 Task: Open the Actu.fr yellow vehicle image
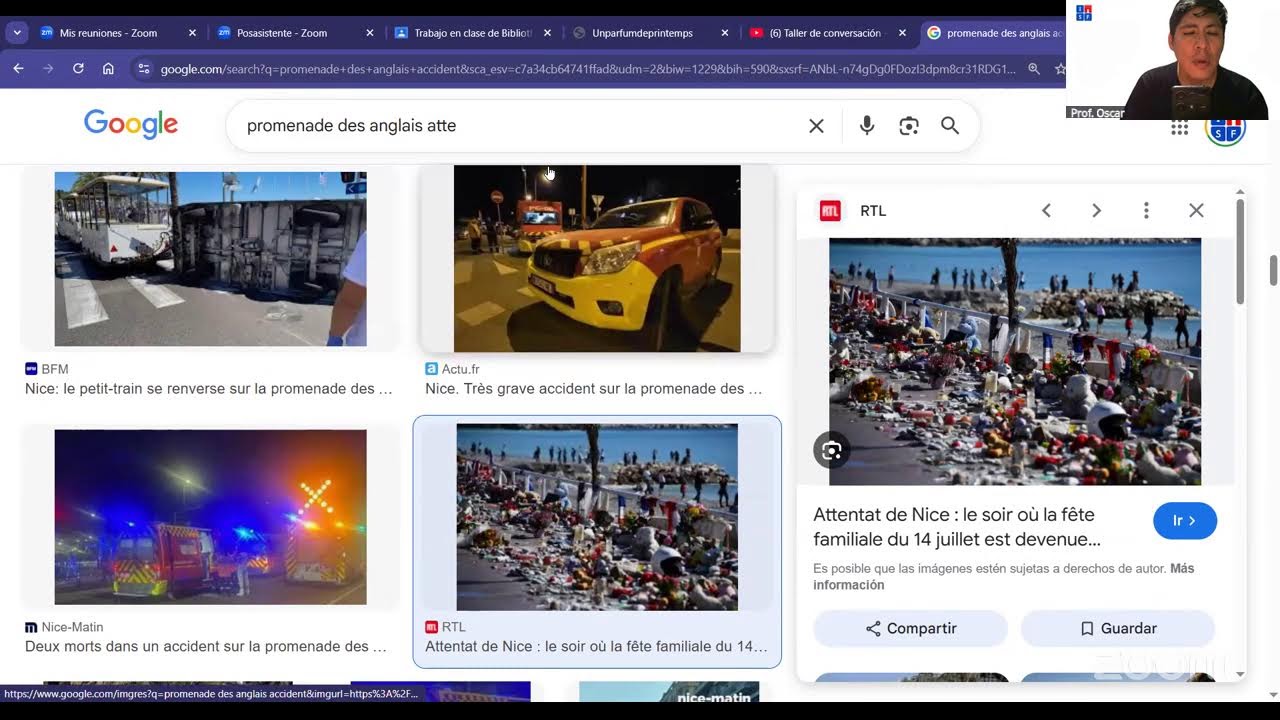click(597, 259)
